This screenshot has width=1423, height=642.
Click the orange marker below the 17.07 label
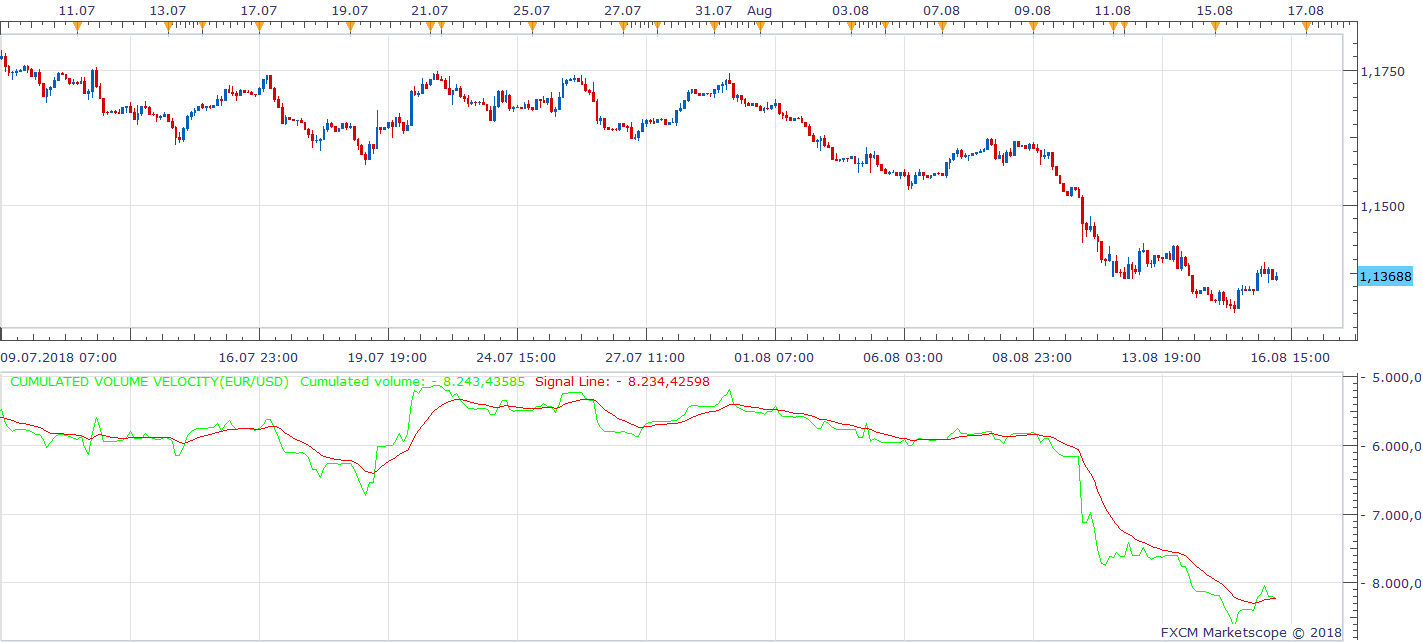(259, 27)
